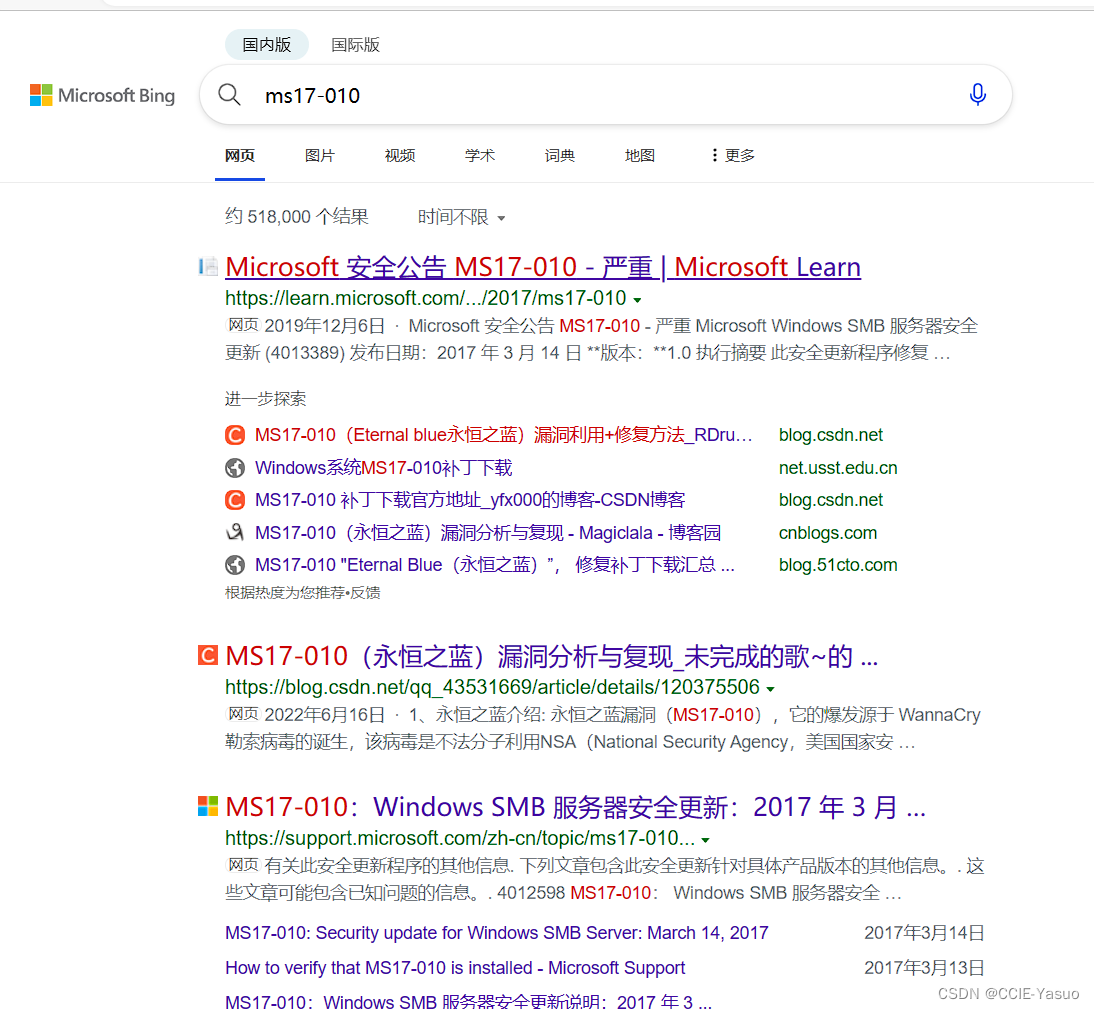Click the three-dot icon of 更多
Viewport: 1094px width, 1009px height.
(x=714, y=155)
